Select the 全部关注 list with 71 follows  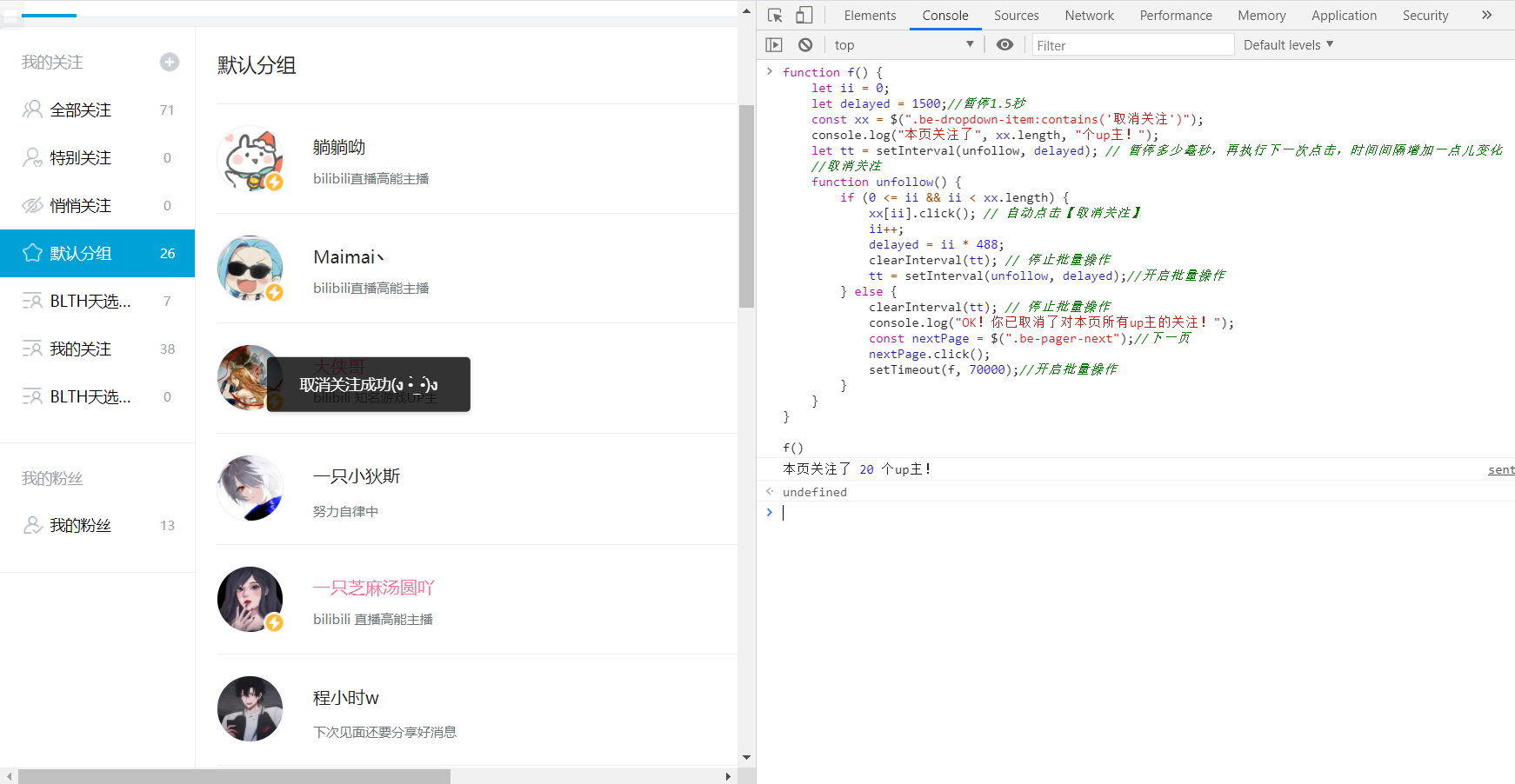pos(97,110)
